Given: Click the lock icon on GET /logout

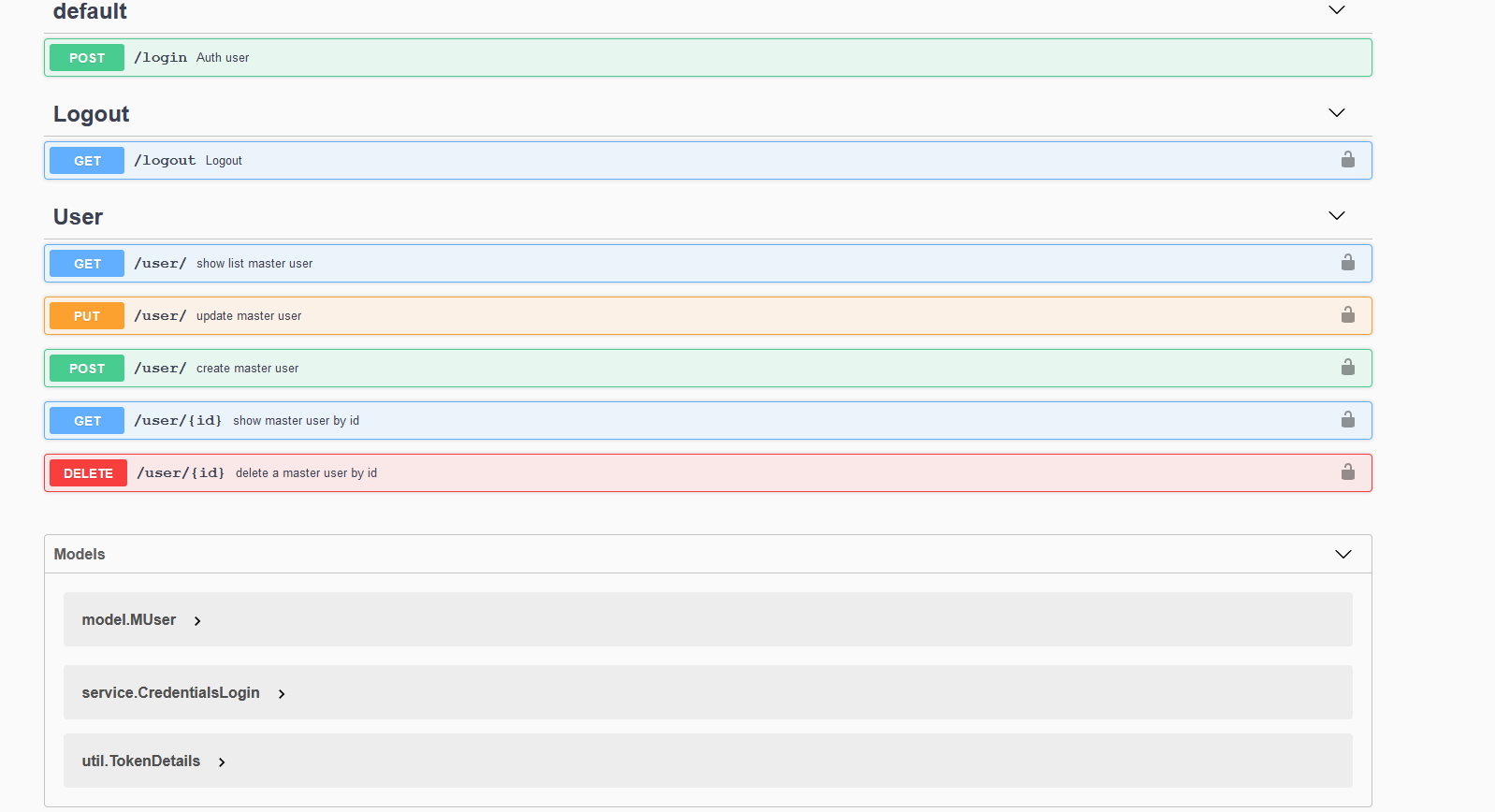Looking at the screenshot, I should point(1347,160).
